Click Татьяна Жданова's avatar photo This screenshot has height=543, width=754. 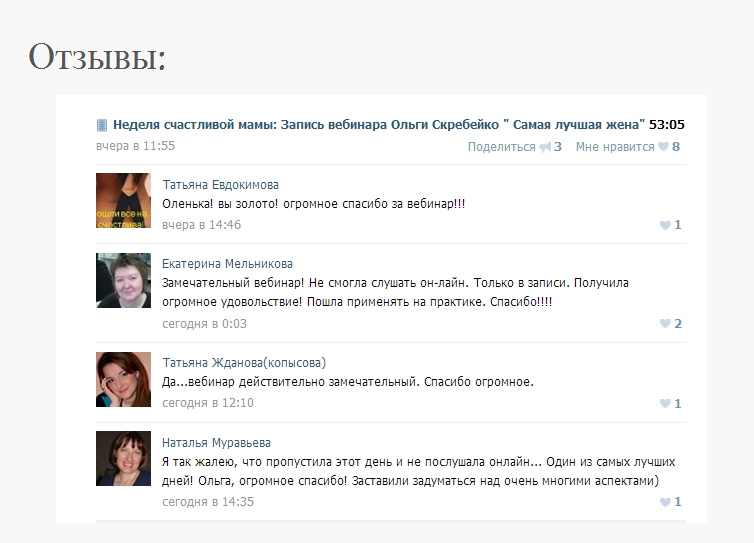[x=124, y=379]
